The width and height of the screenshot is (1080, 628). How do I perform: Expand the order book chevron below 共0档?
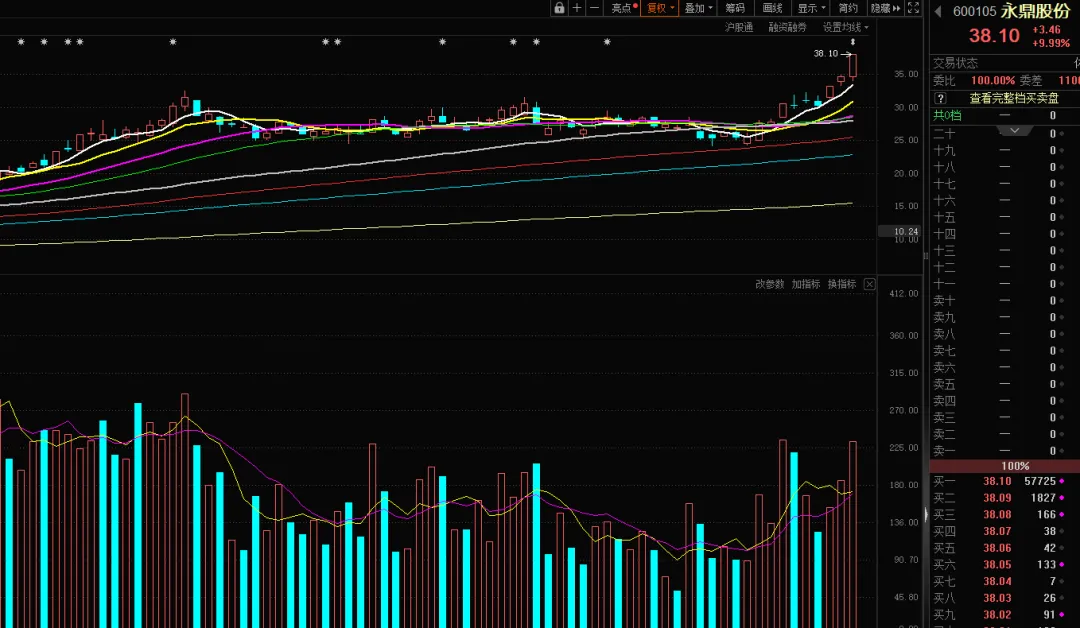[x=1015, y=130]
